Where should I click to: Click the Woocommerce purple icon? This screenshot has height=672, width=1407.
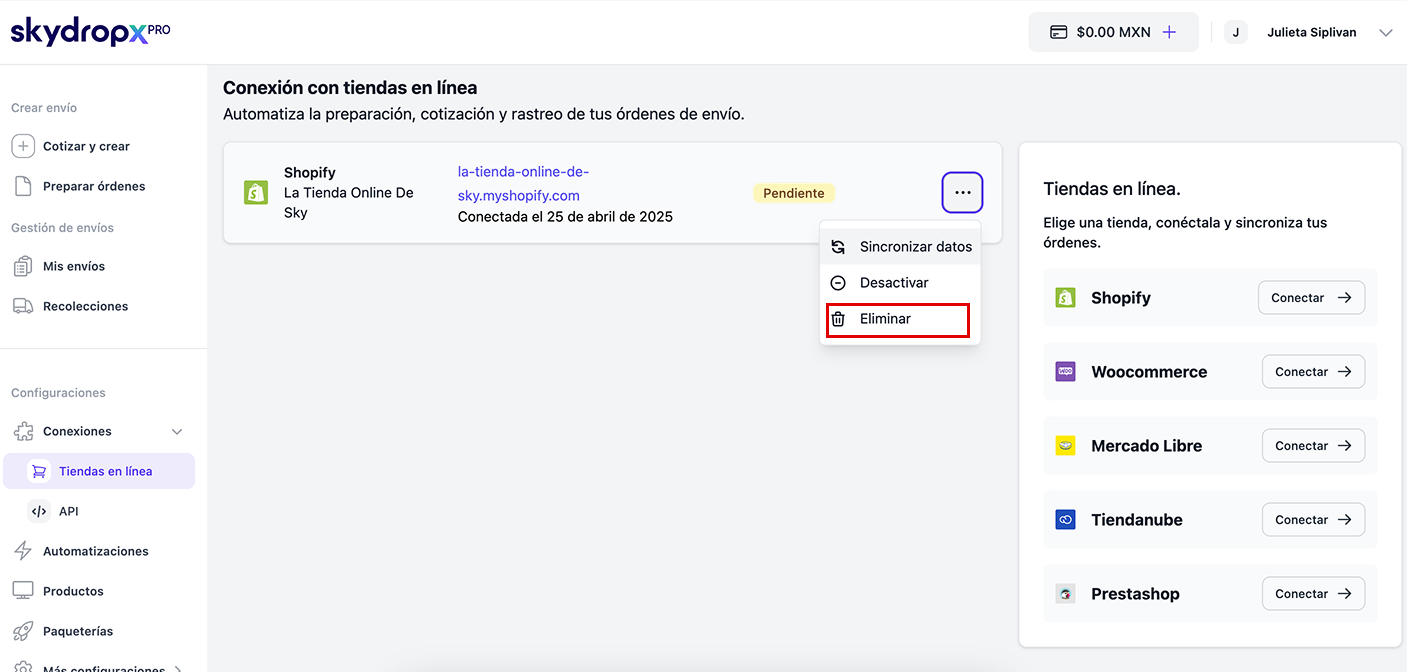pyautogui.click(x=1065, y=372)
